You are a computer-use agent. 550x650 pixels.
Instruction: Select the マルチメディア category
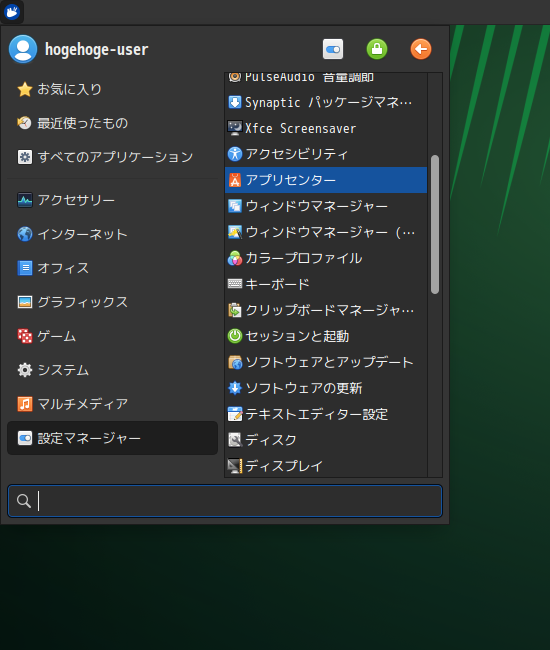112,404
